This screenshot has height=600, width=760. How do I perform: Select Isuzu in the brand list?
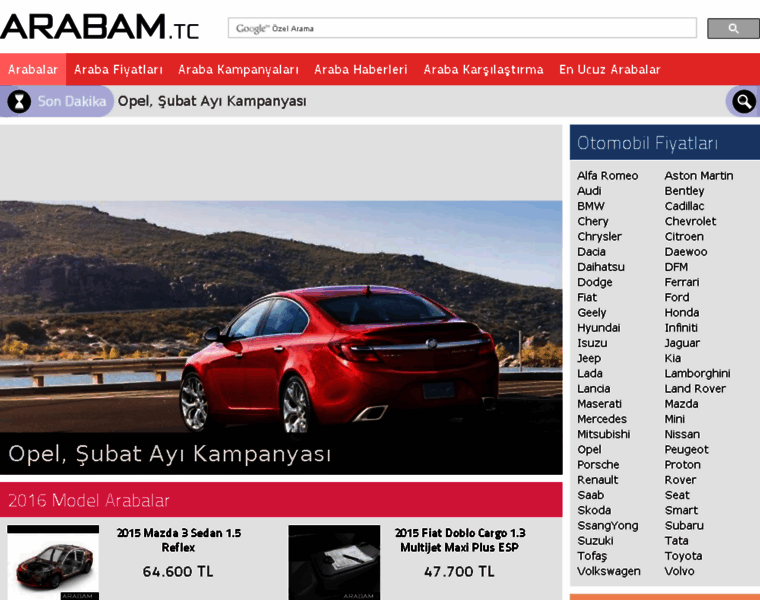592,343
